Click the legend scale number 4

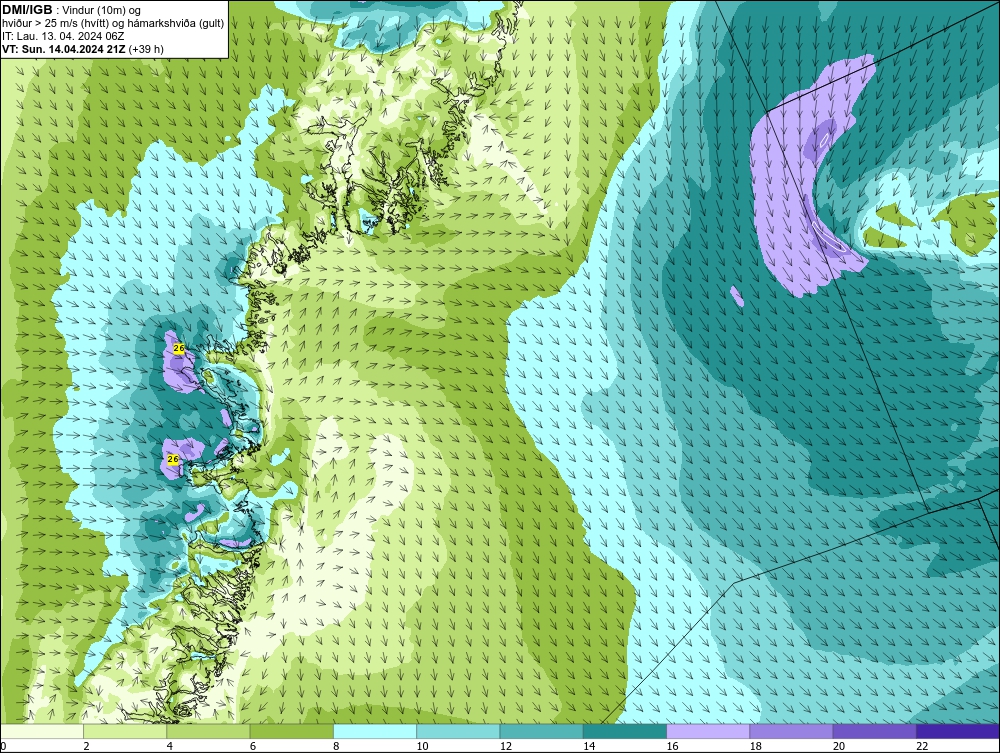pos(170,747)
